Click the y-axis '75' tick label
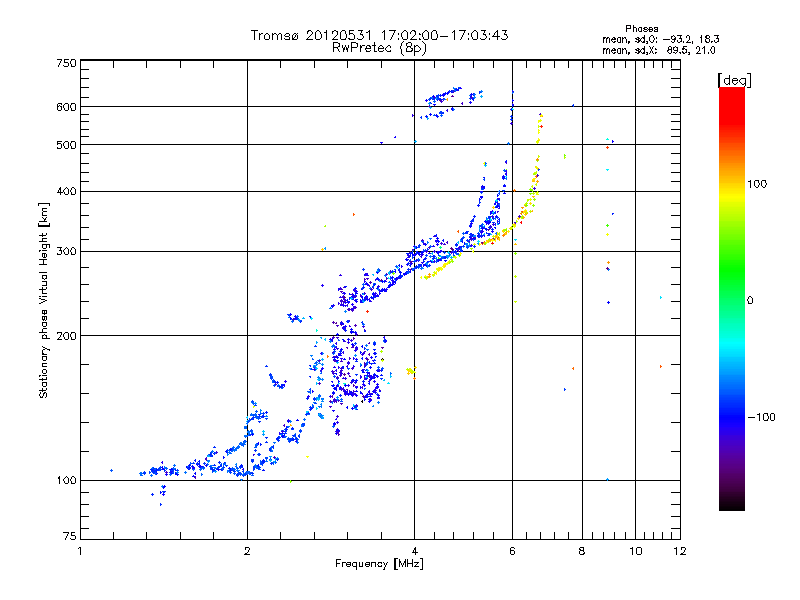 coord(70,536)
